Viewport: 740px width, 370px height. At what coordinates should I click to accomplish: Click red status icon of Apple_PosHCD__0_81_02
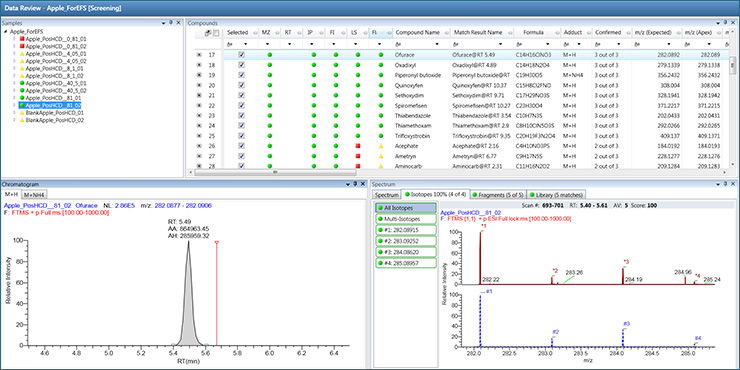22,46
